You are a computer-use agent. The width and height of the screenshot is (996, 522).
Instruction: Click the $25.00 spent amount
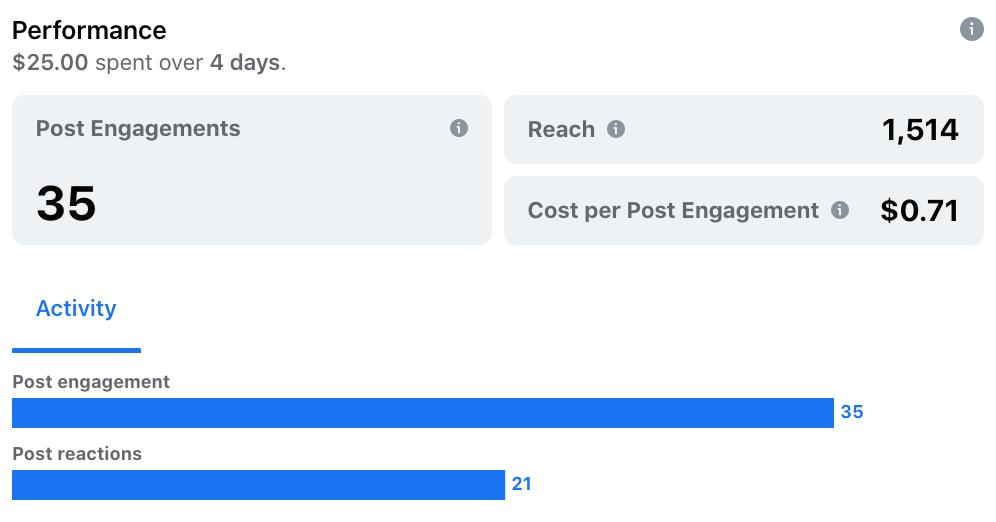coord(50,62)
